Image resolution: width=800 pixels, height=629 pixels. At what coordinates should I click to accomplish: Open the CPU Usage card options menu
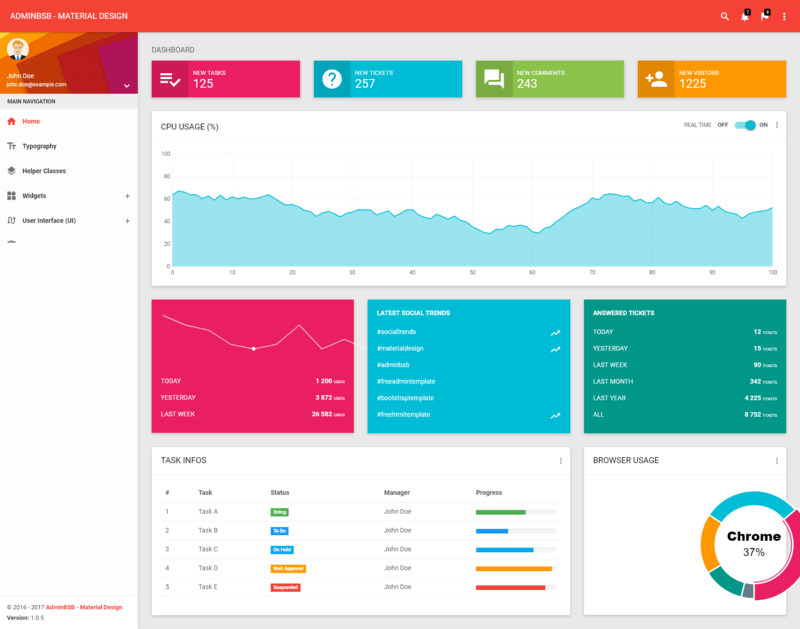[777, 125]
